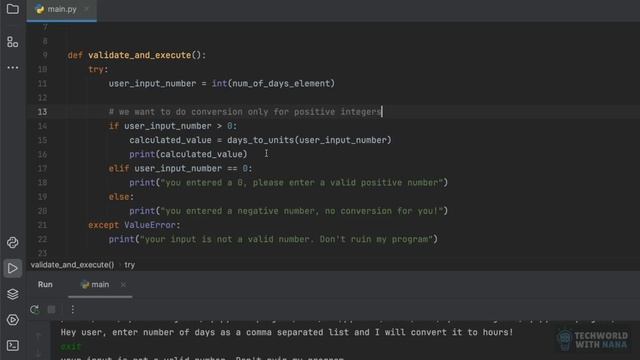Show more tool windows ellipsis
Viewport: 640px width, 360px height.
tap(13, 67)
